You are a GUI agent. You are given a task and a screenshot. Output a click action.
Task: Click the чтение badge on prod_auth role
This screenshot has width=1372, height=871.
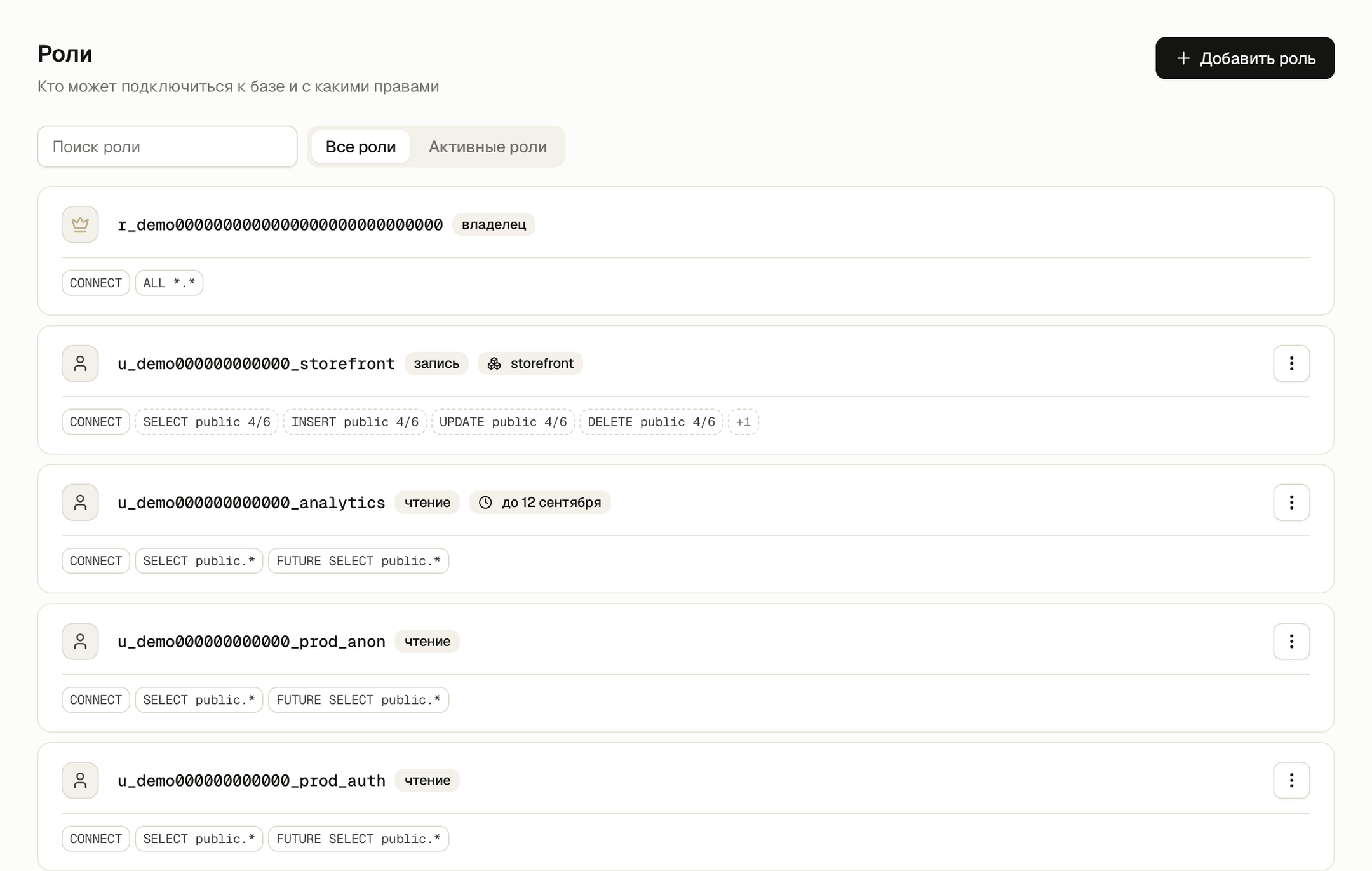427,780
